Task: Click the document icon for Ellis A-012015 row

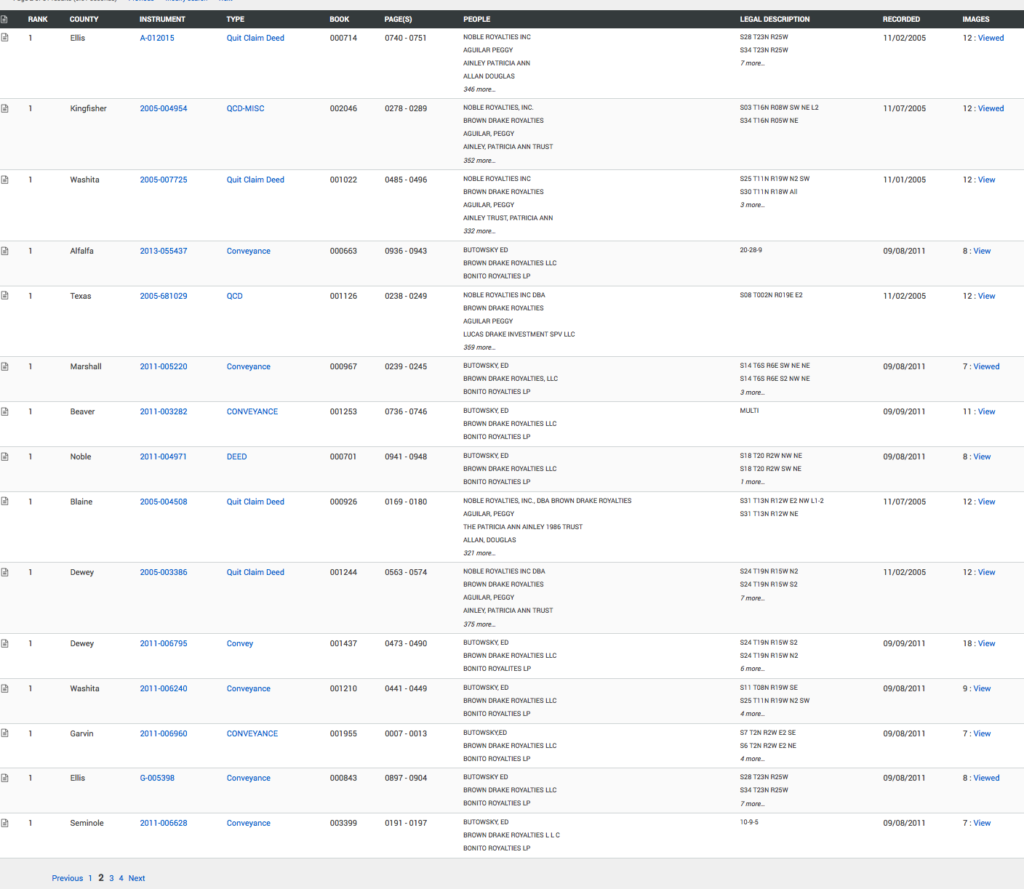Action: tap(5, 38)
